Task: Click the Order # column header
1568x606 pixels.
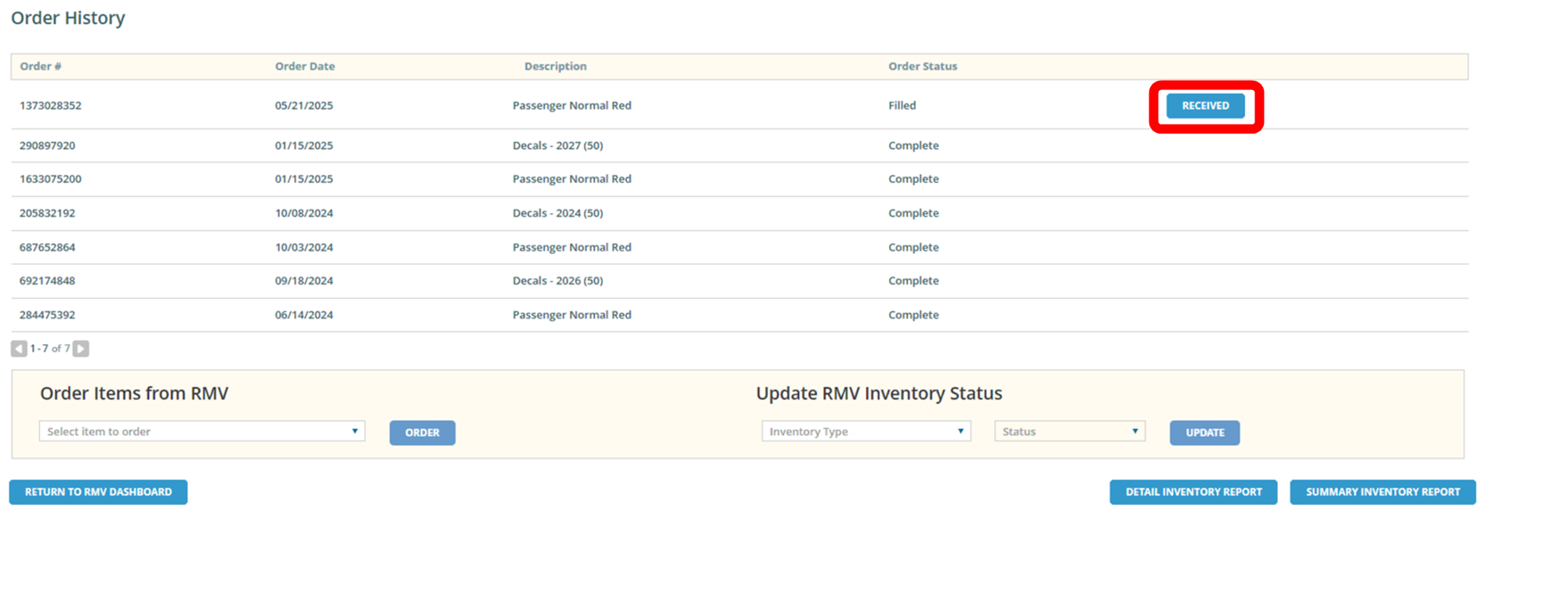Action: coord(41,67)
